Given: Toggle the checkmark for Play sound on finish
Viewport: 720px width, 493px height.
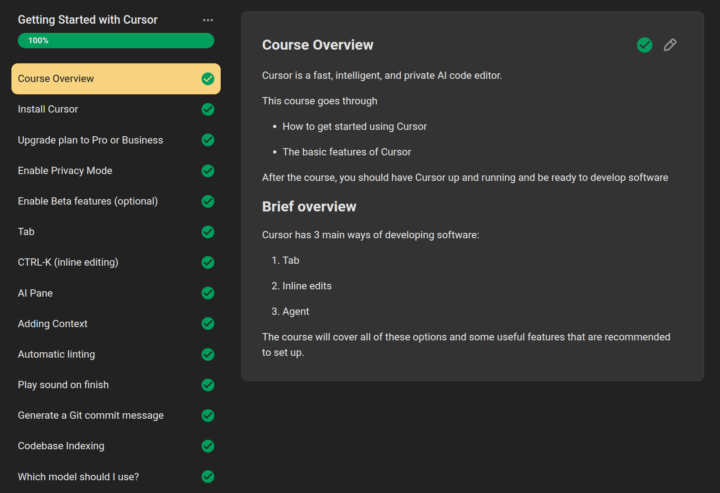Looking at the screenshot, I should tap(208, 385).
